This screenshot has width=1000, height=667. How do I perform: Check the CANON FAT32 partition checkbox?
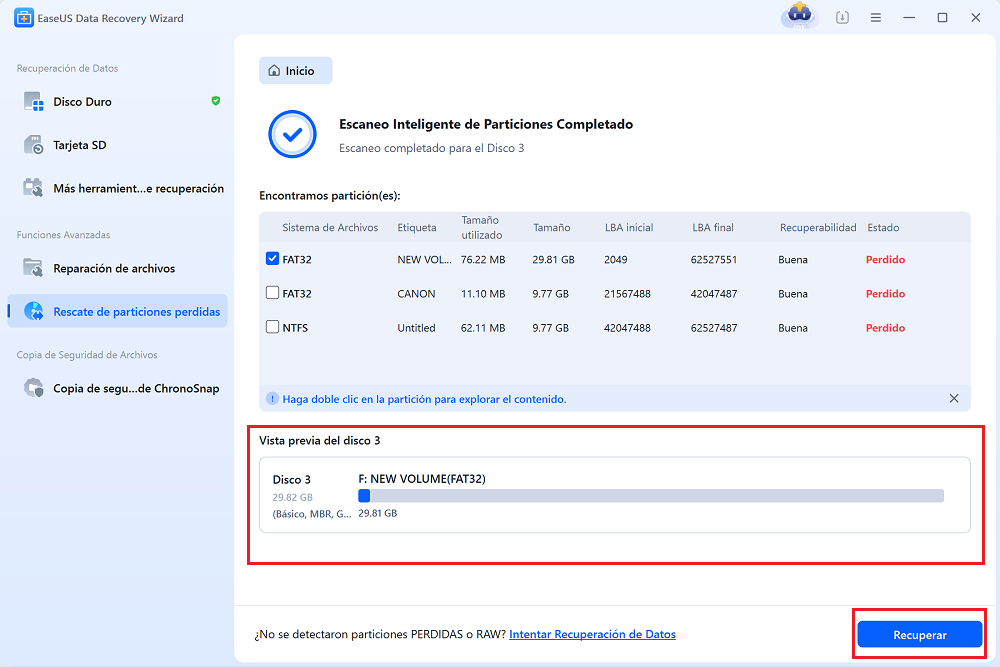272,293
